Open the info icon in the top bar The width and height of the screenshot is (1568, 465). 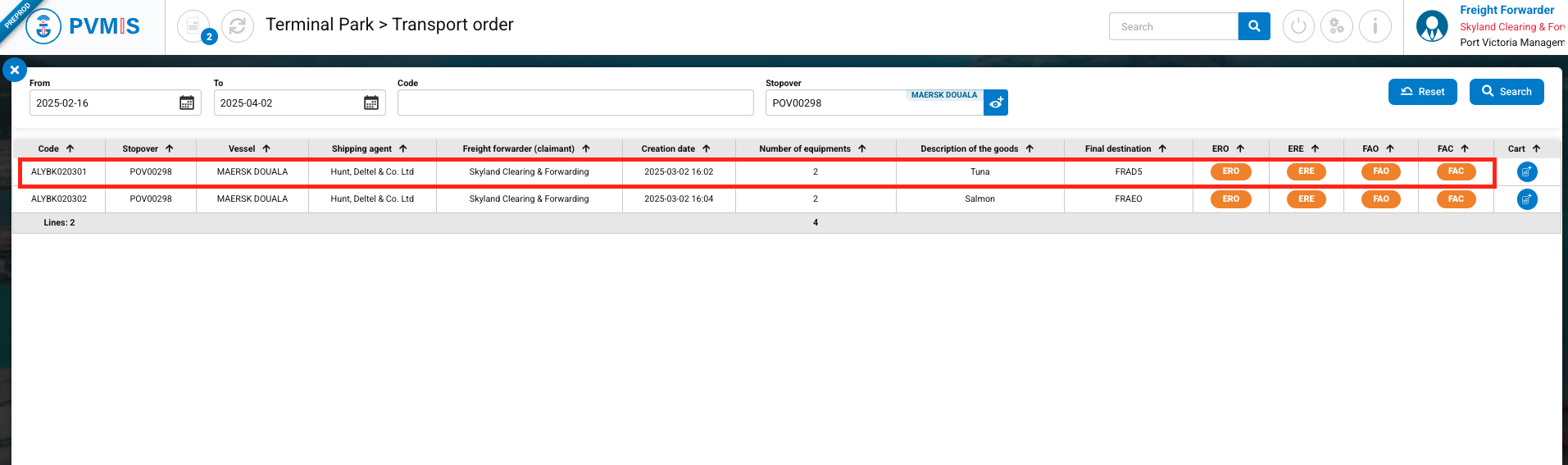coord(1375,26)
